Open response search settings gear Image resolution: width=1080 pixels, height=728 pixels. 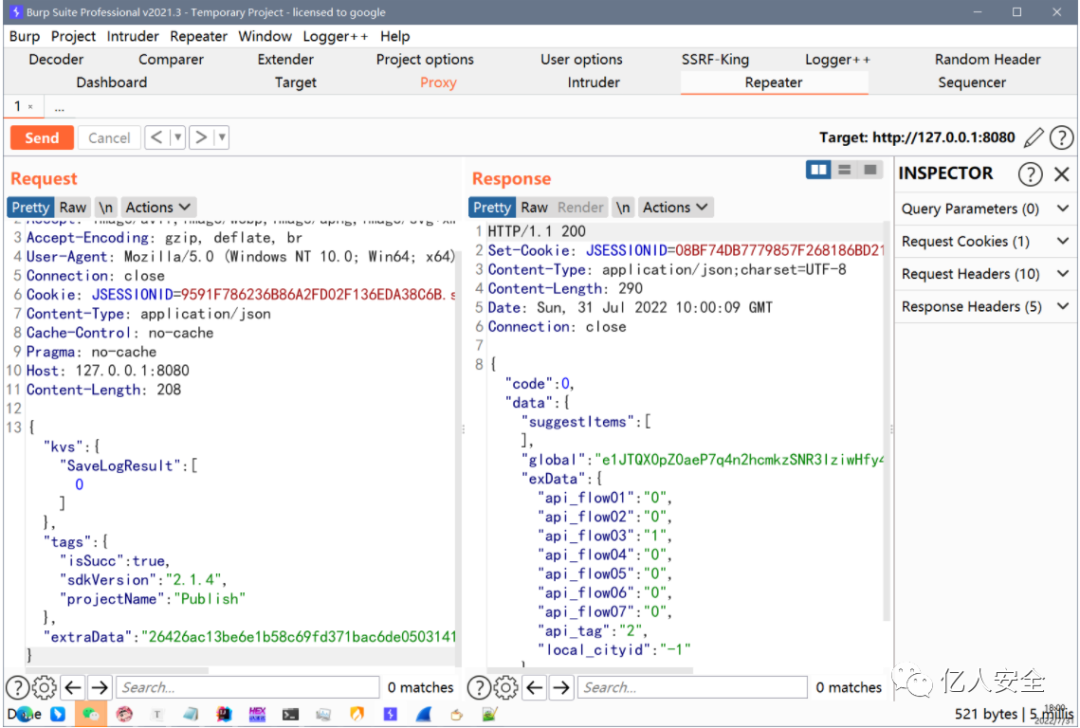[506, 687]
